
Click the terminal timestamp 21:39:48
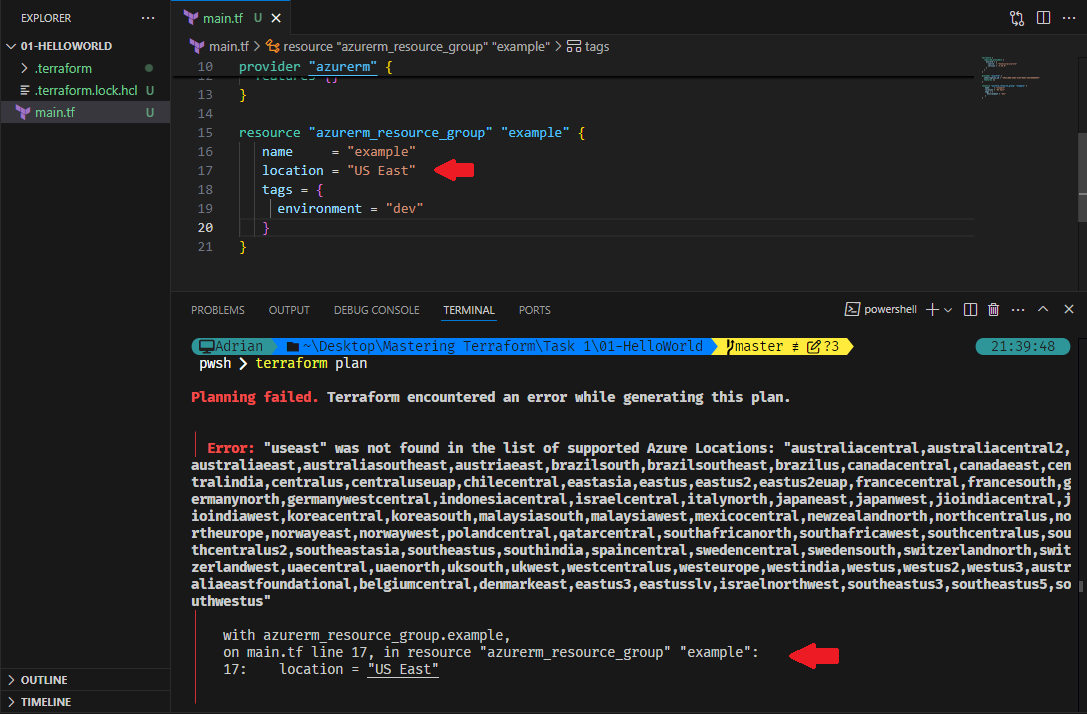click(x=1023, y=346)
